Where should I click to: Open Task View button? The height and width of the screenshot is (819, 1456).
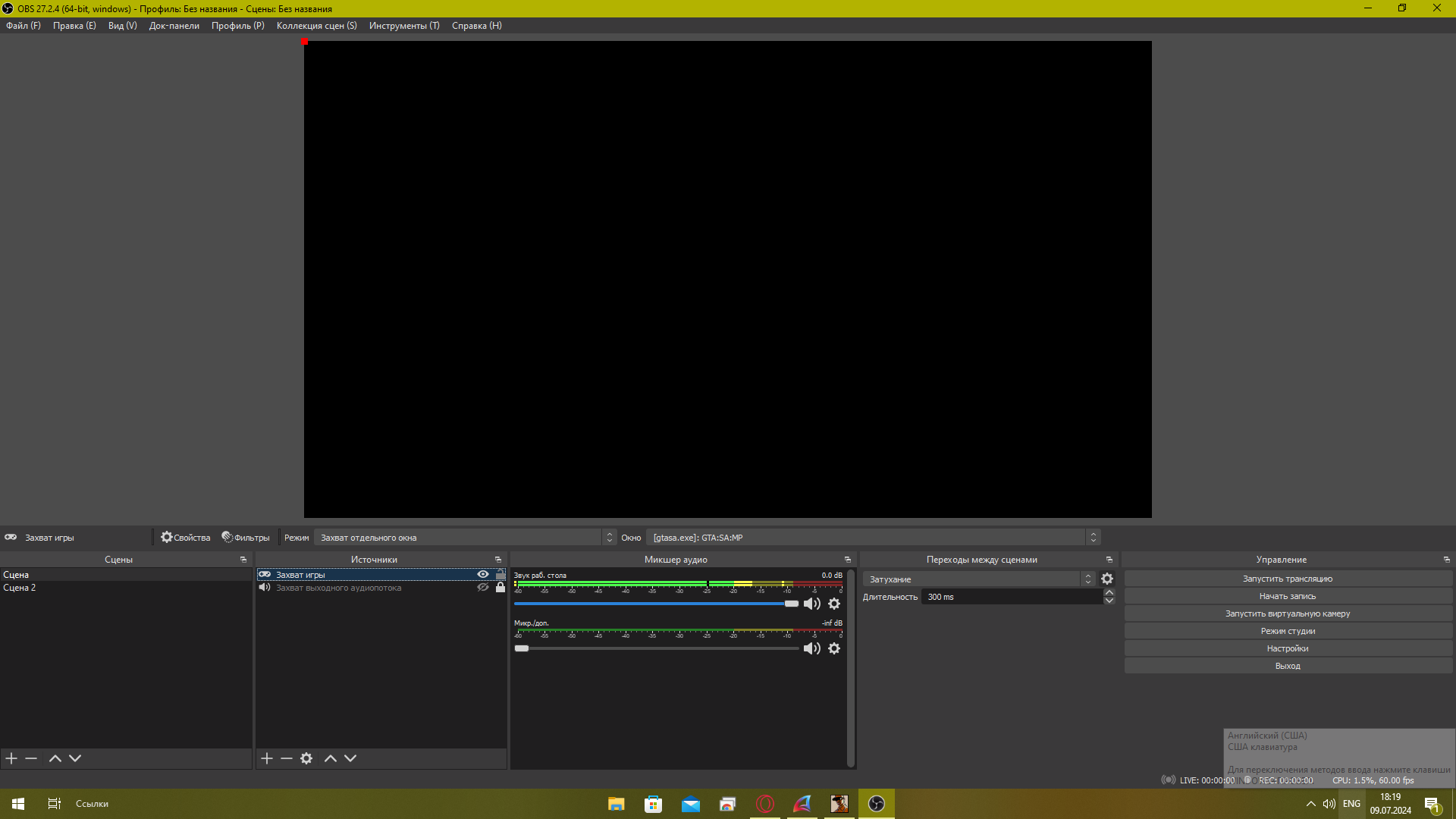[55, 804]
